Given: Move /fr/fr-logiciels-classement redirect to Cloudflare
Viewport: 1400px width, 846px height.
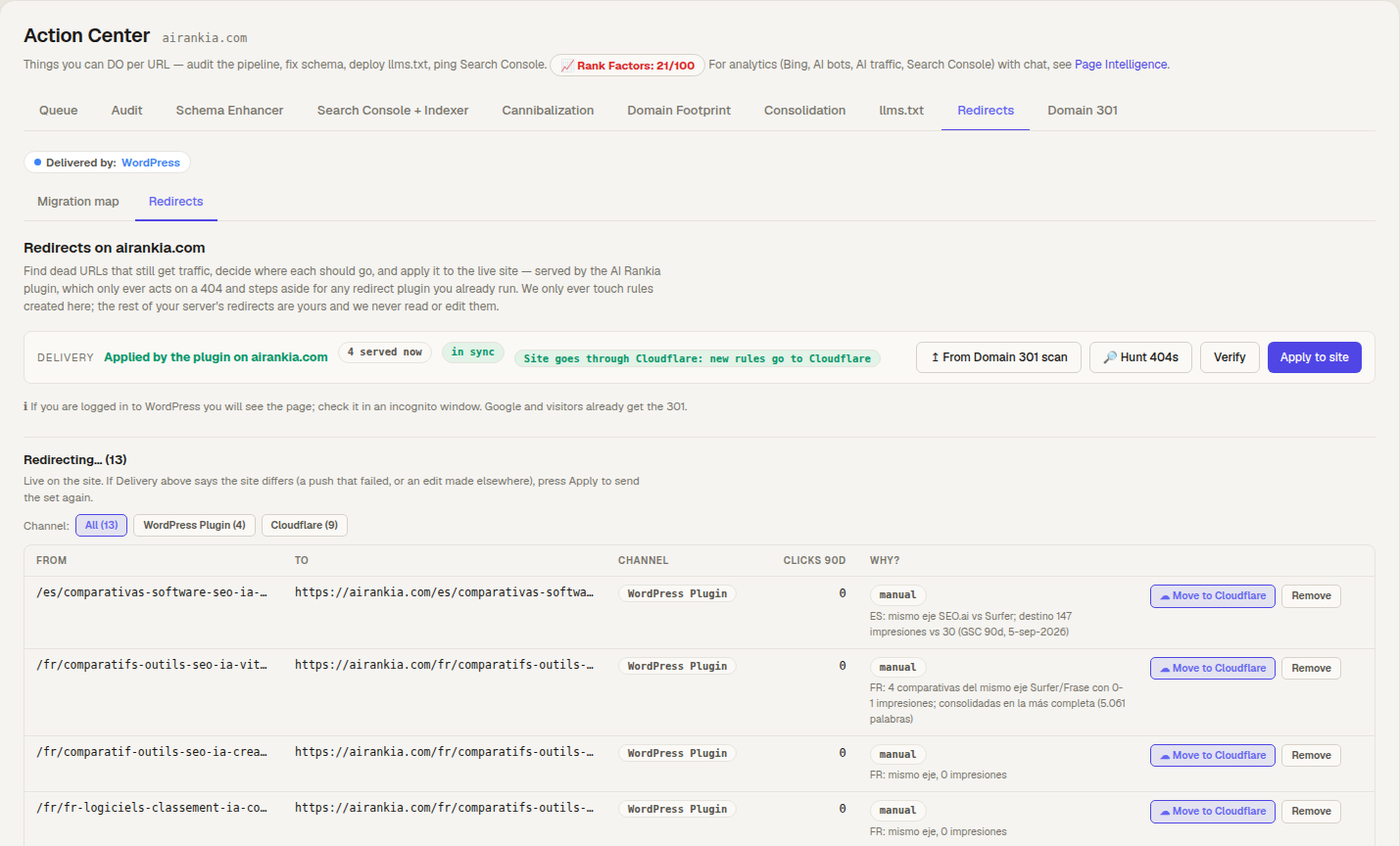Looking at the screenshot, I should pyautogui.click(x=1212, y=812).
